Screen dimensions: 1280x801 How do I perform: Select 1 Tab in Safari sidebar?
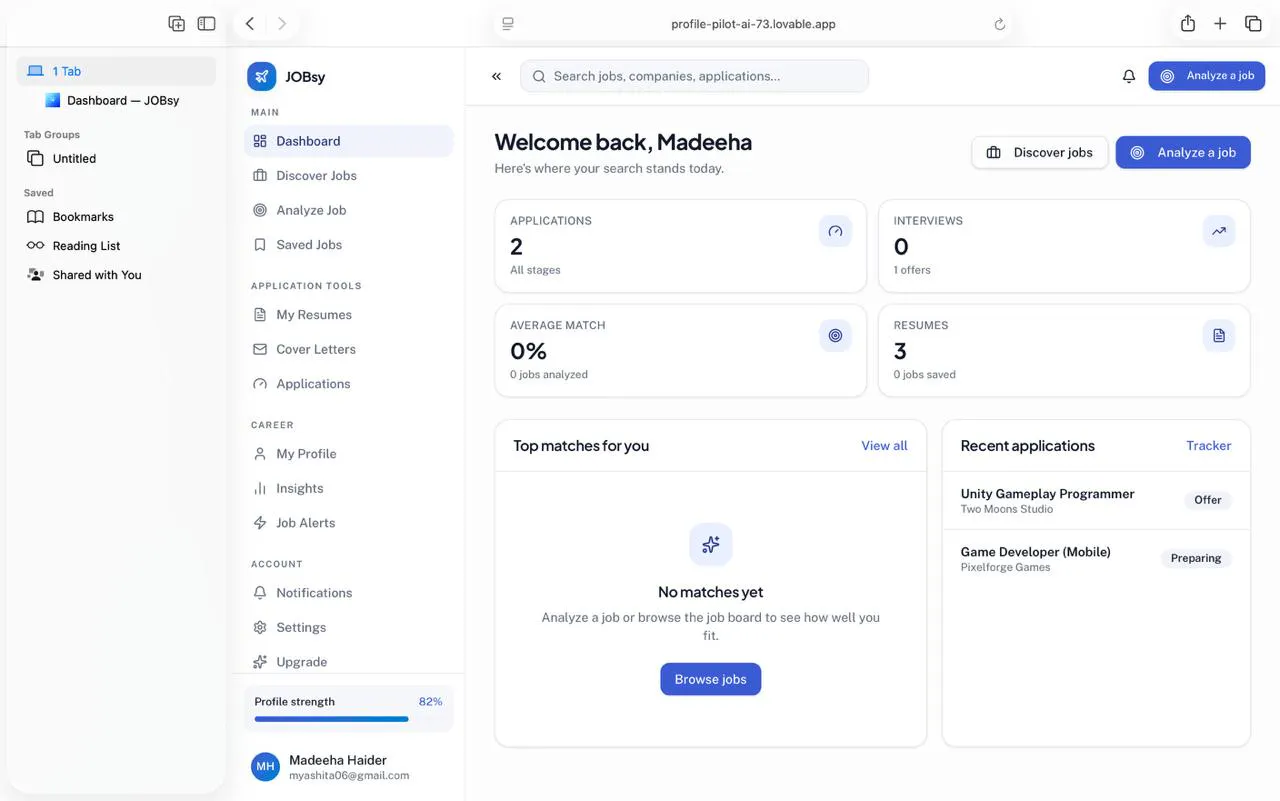[x=116, y=71]
